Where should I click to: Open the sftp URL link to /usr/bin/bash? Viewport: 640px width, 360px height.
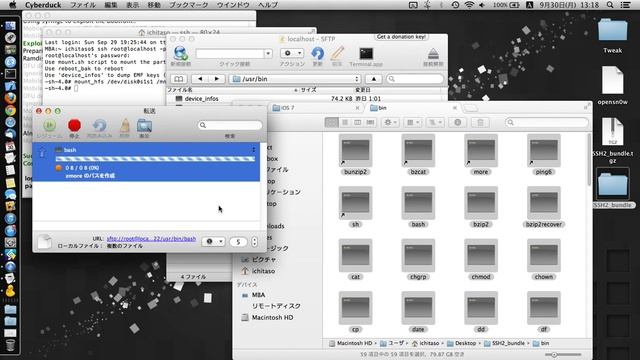click(151, 238)
